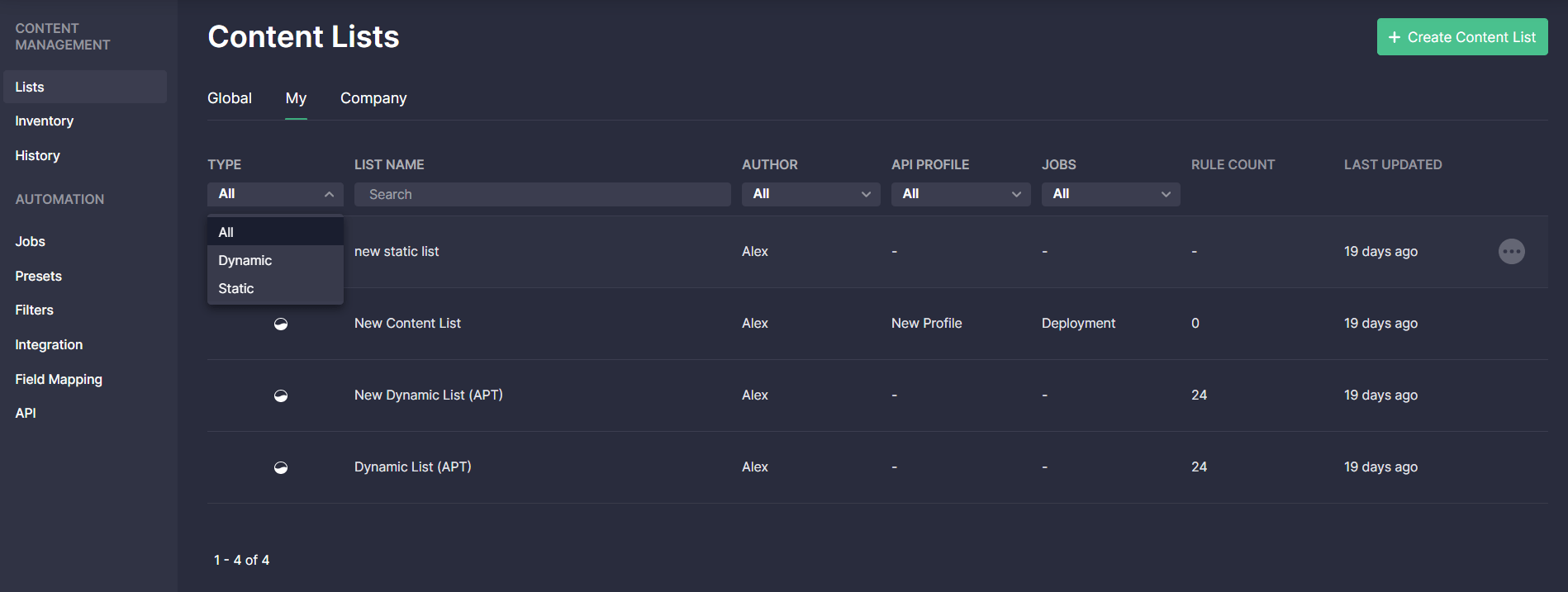This screenshot has width=1568, height=592.
Task: Switch to the Global tab
Action: tap(230, 98)
